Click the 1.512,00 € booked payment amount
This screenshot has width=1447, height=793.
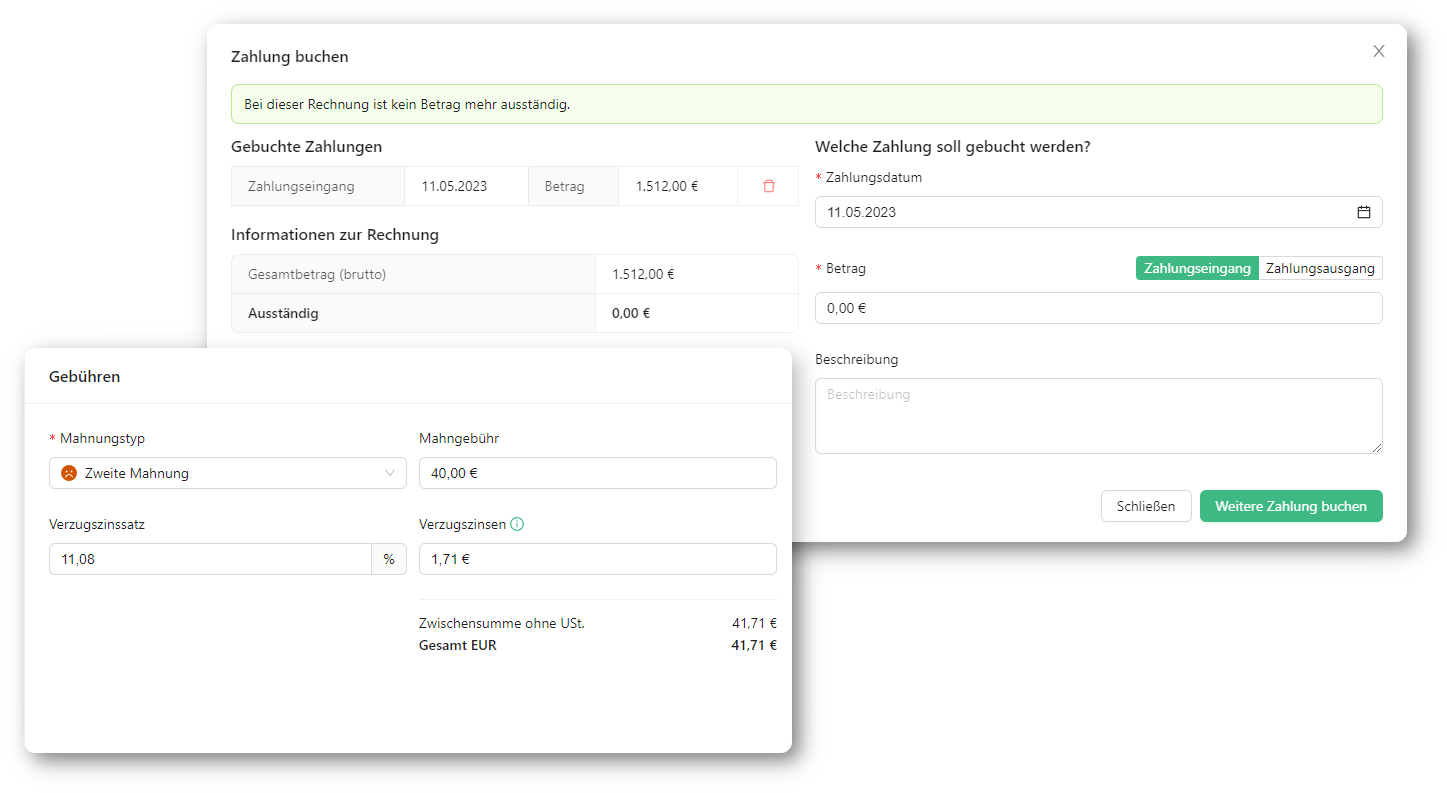click(x=667, y=186)
